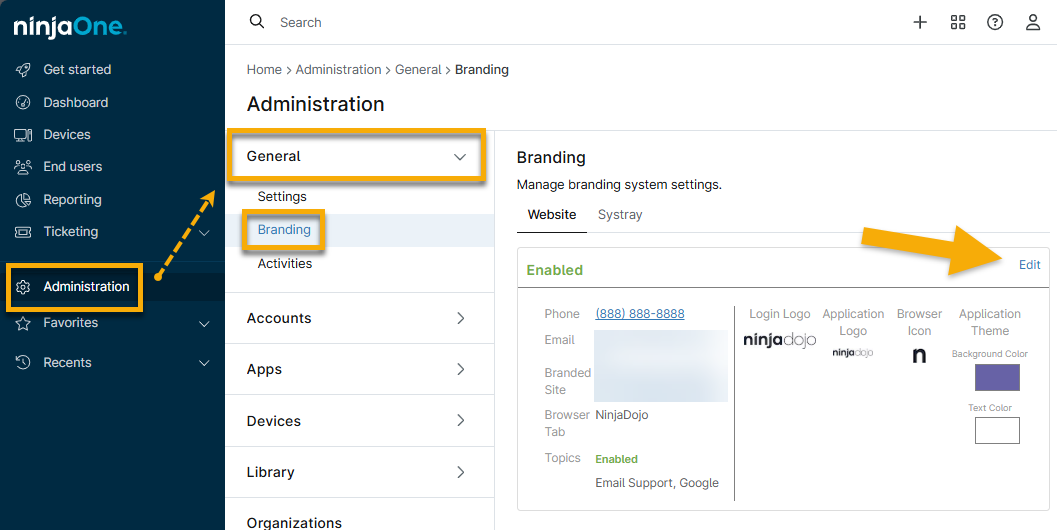The width and height of the screenshot is (1057, 530).
Task: Click the phone number (888) 888-8888 link
Action: coord(640,314)
